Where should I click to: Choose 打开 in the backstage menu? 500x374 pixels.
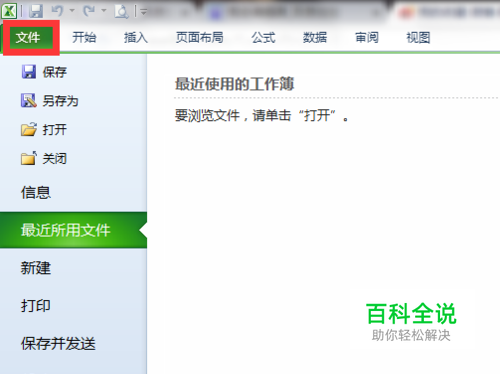pos(55,130)
